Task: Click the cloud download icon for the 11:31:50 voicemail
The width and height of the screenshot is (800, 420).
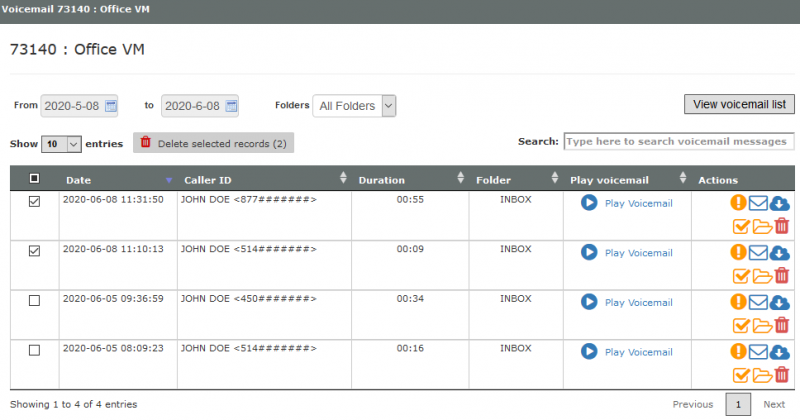Action: click(x=780, y=203)
